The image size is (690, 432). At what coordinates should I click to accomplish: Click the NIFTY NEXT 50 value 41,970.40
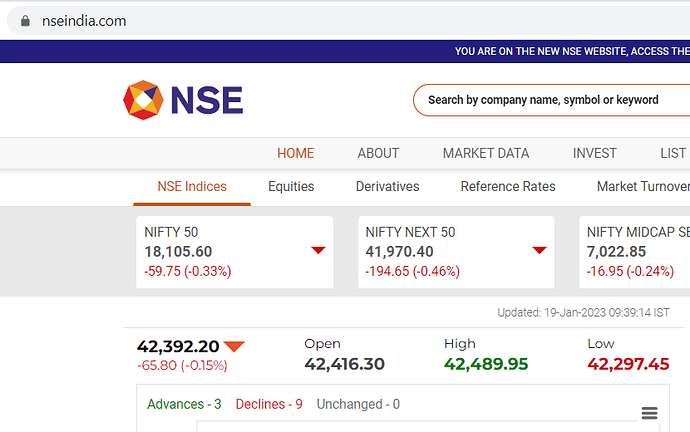[x=400, y=252]
